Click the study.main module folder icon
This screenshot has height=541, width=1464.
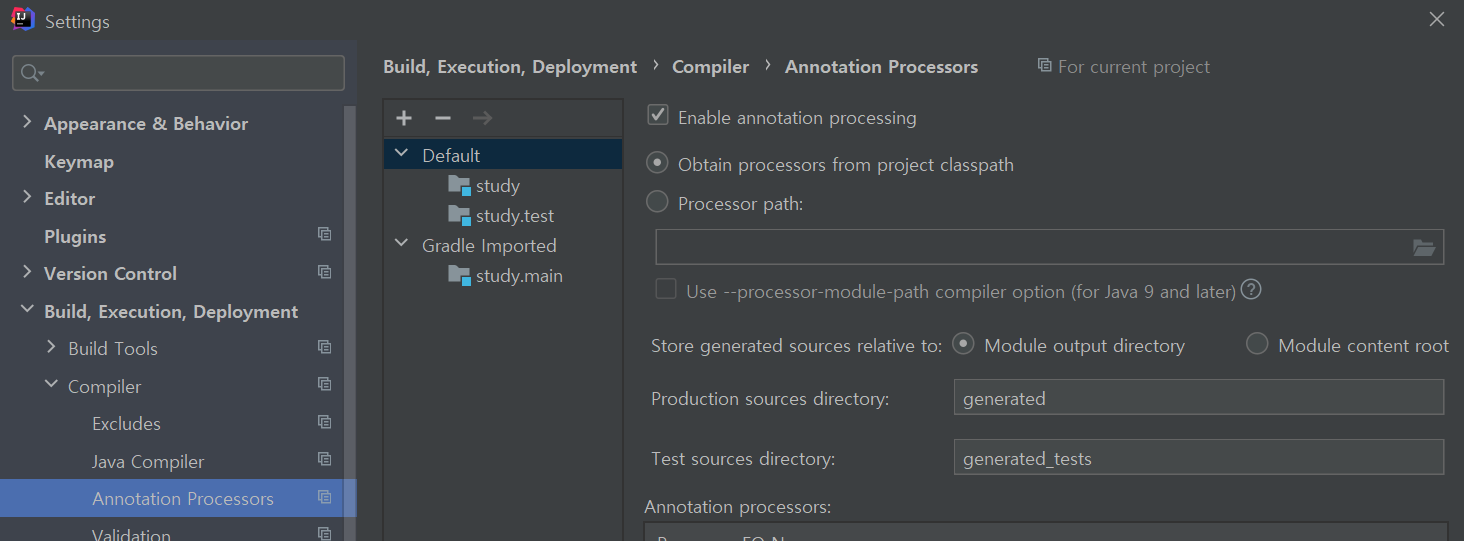click(459, 275)
